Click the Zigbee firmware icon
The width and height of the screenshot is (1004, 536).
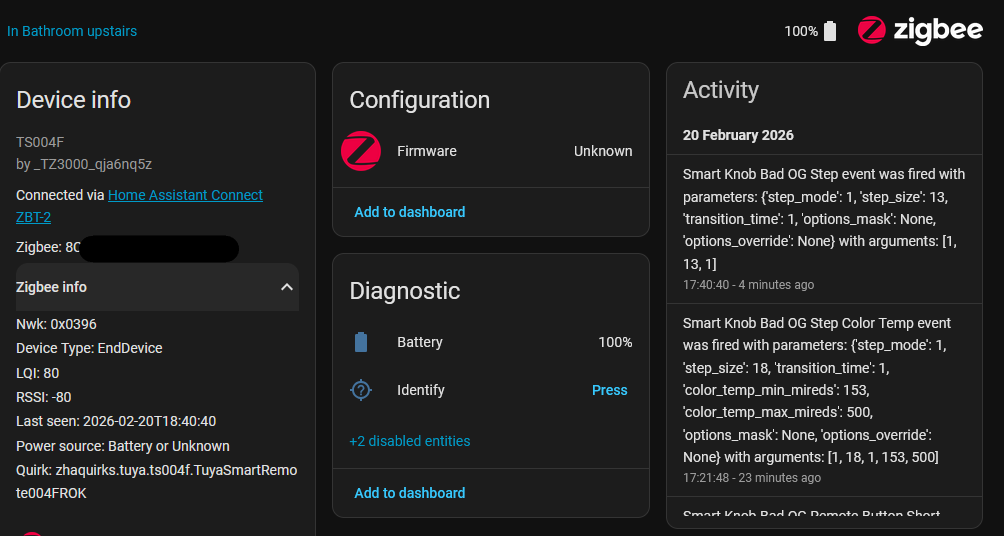361,151
